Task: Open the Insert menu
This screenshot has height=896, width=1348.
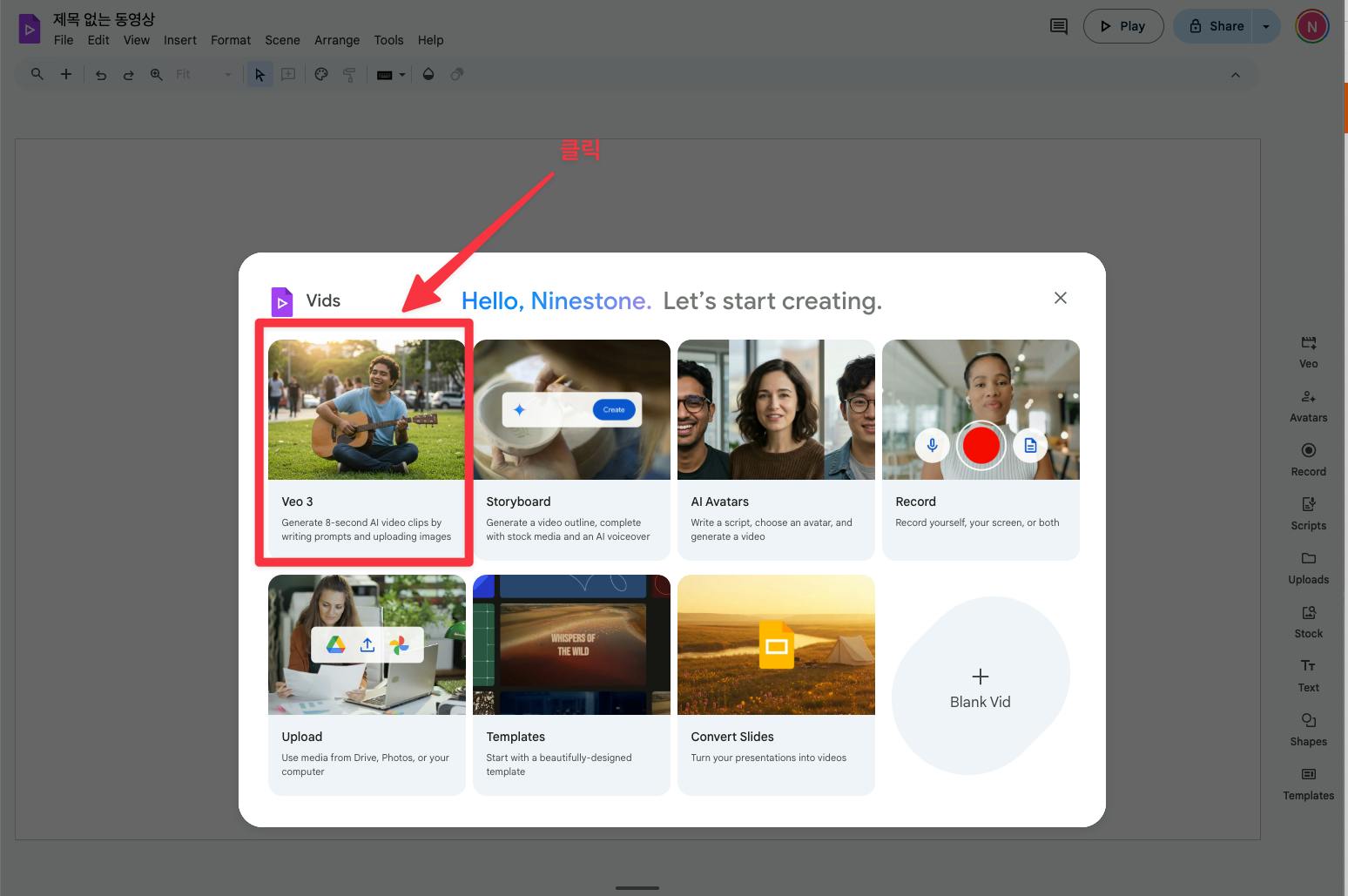Action: click(180, 40)
